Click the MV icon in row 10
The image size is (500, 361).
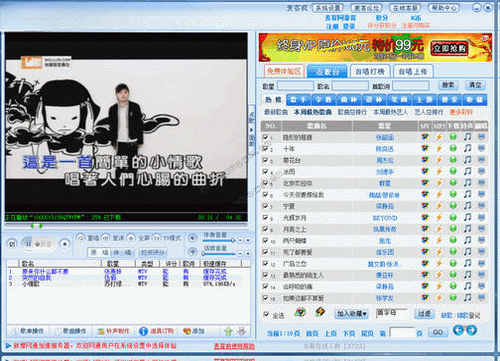(x=425, y=240)
